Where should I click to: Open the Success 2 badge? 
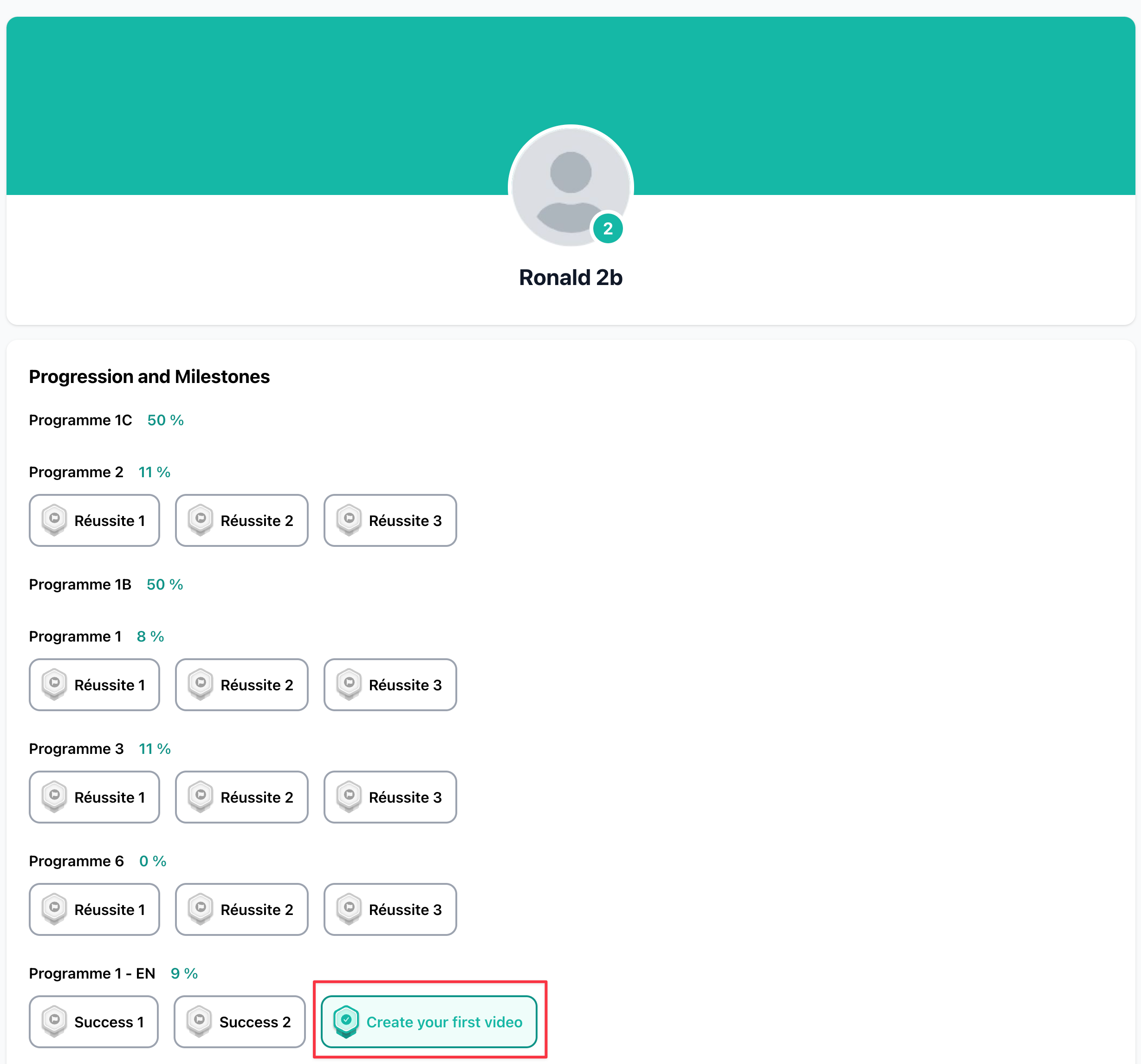[240, 1022]
